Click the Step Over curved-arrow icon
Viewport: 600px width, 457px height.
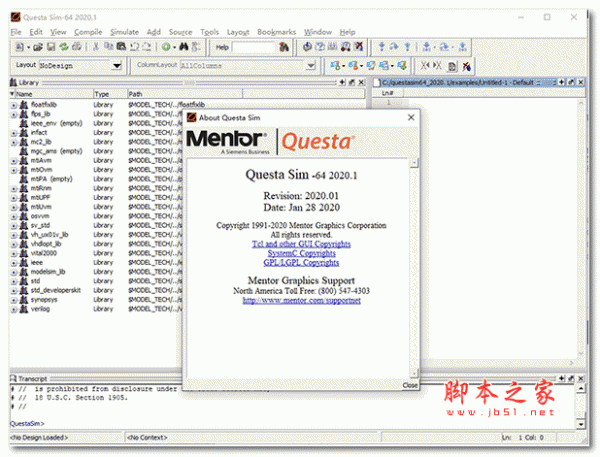click(x=394, y=47)
